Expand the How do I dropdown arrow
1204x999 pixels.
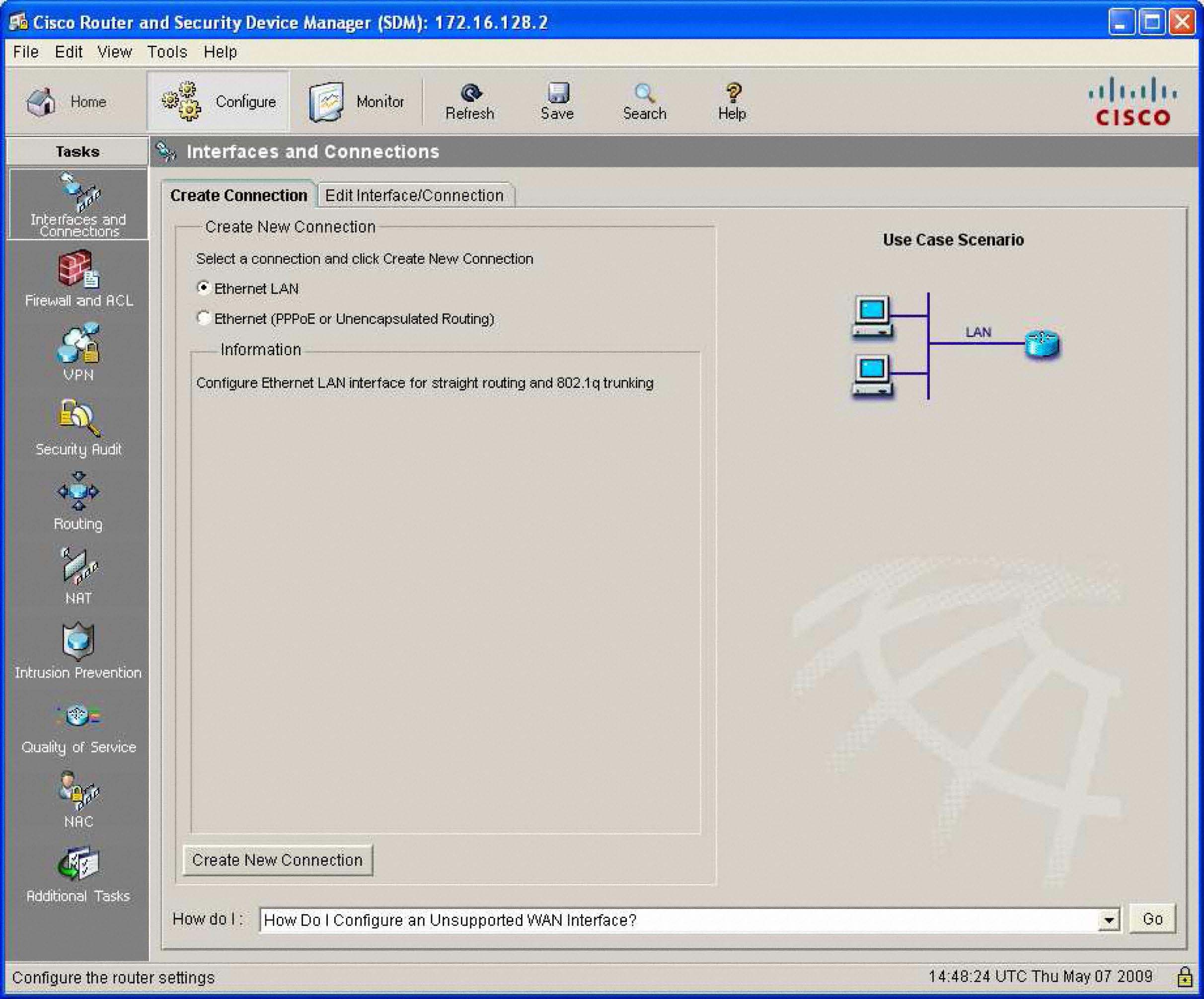click(1110, 920)
